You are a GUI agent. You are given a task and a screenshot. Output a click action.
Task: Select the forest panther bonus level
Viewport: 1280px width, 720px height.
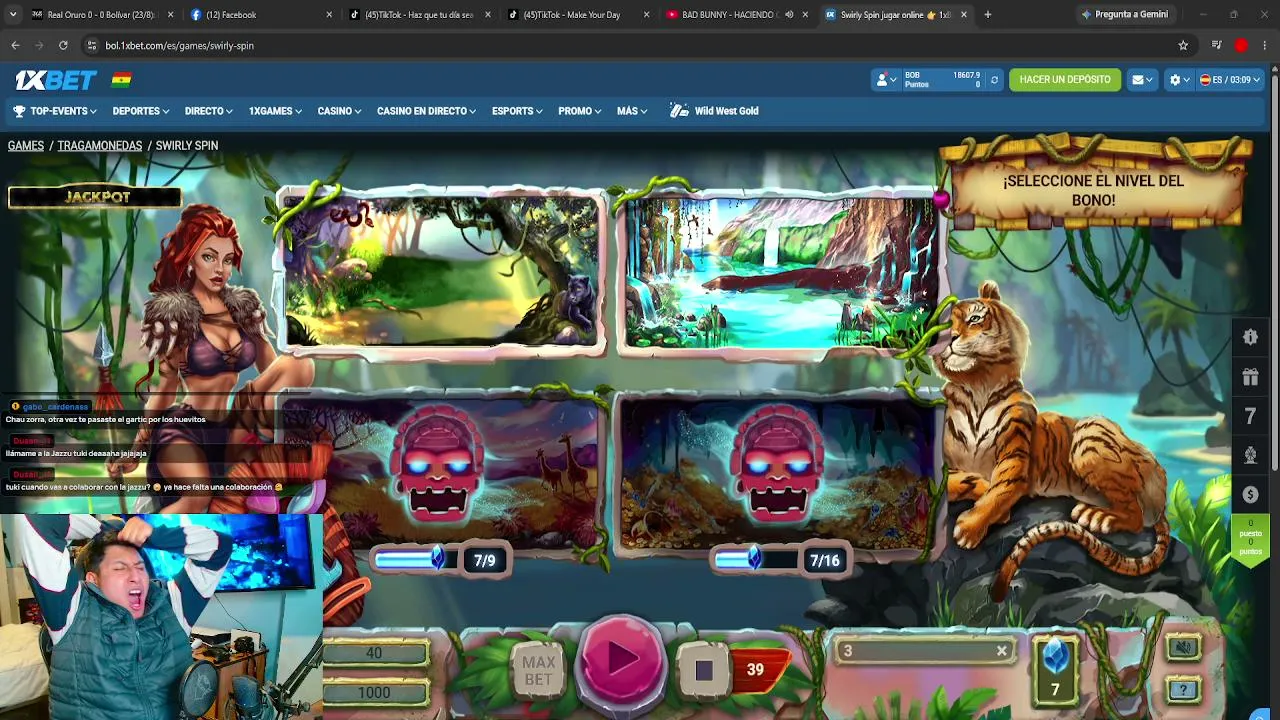point(440,272)
